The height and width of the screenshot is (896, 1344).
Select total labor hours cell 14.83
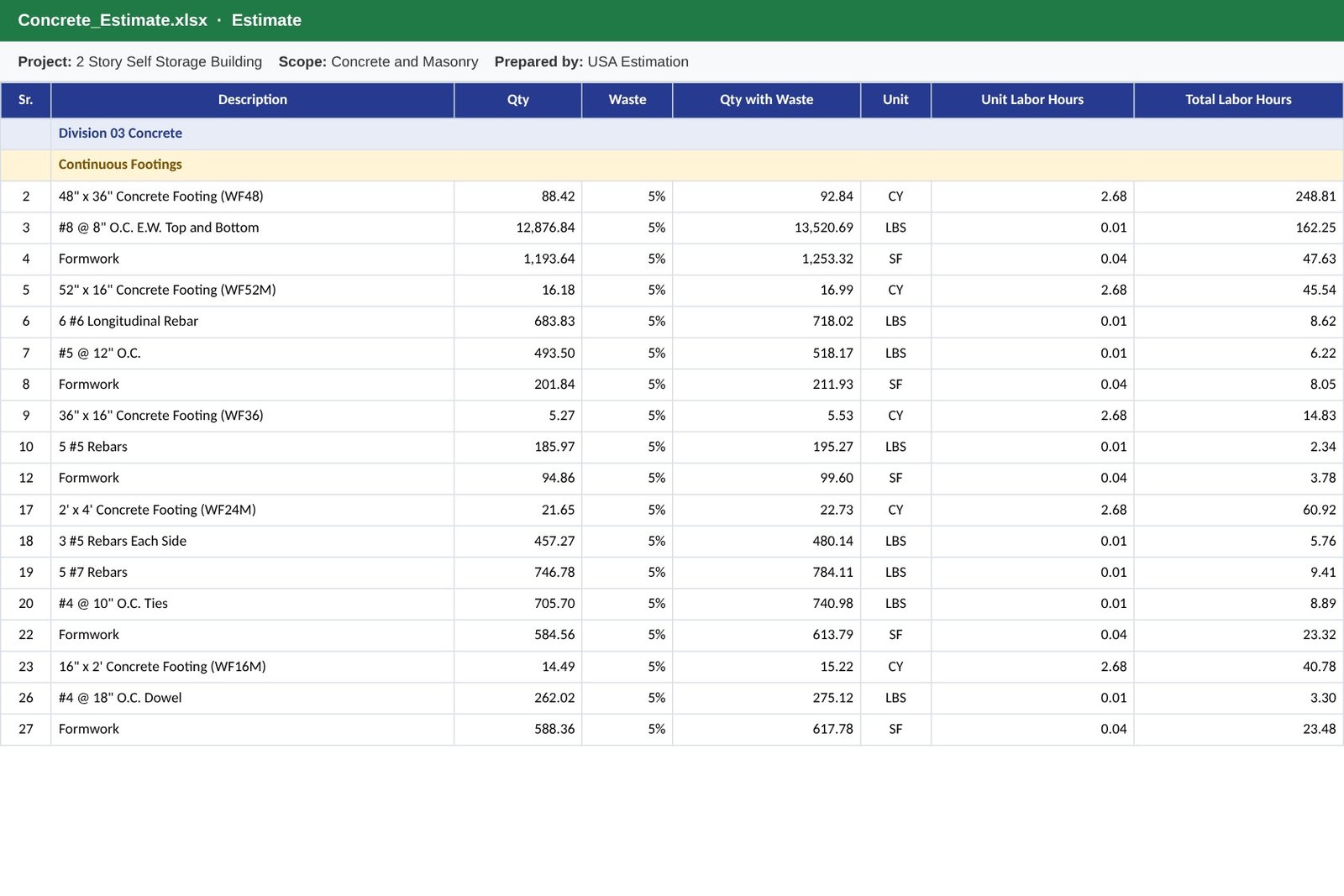[x=1238, y=416]
